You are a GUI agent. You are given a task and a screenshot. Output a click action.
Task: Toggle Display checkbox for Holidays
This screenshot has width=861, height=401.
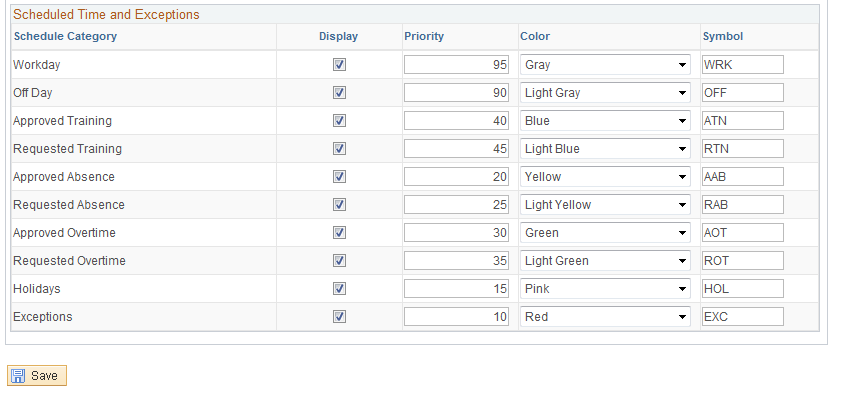[339, 289]
